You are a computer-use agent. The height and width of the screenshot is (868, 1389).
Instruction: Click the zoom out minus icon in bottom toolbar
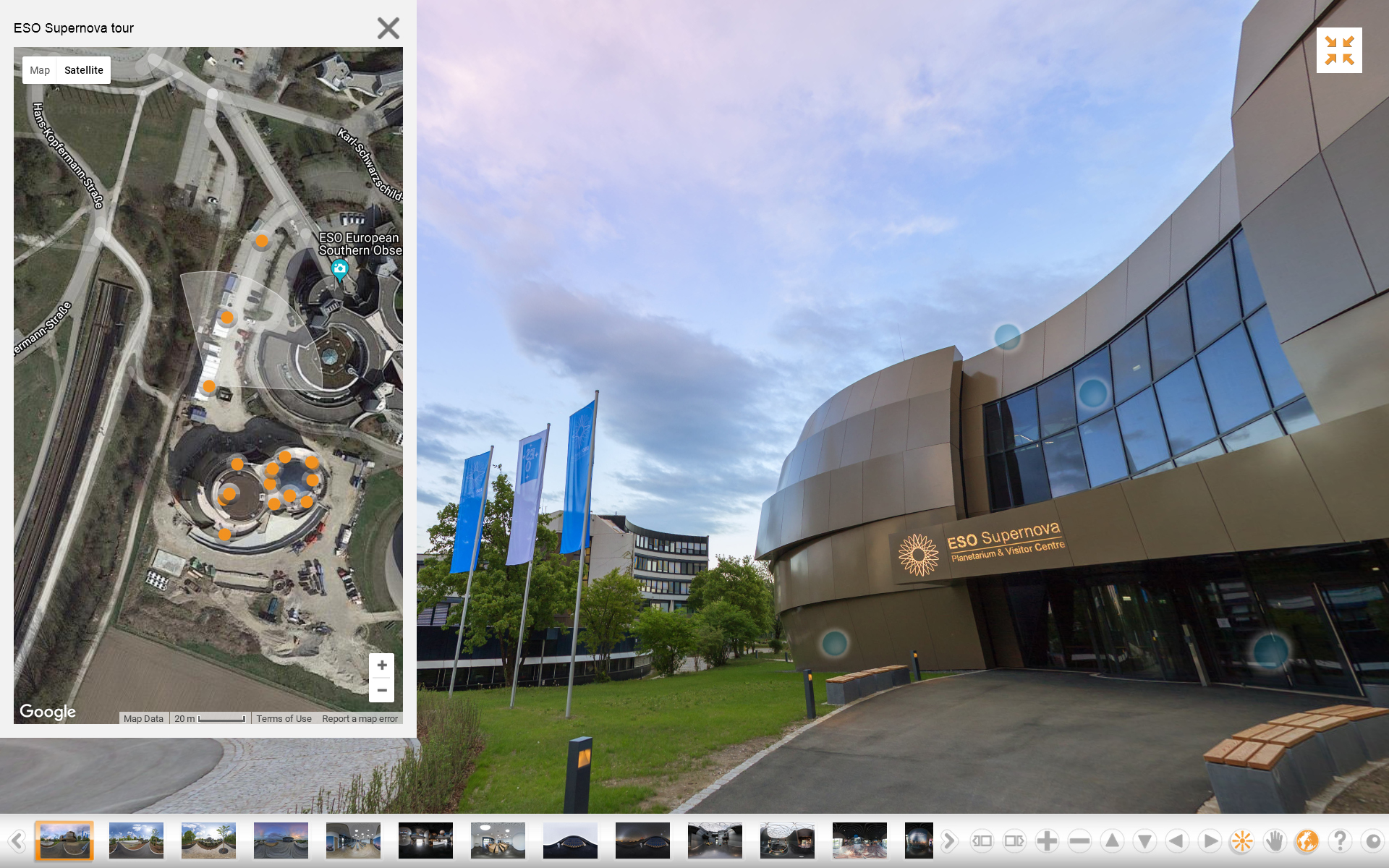[1079, 841]
